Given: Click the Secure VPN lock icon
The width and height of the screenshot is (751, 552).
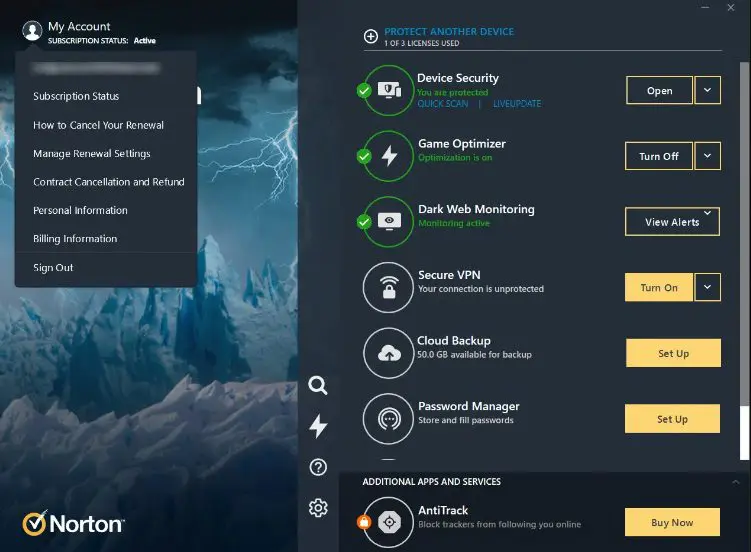Looking at the screenshot, I should click(388, 288).
